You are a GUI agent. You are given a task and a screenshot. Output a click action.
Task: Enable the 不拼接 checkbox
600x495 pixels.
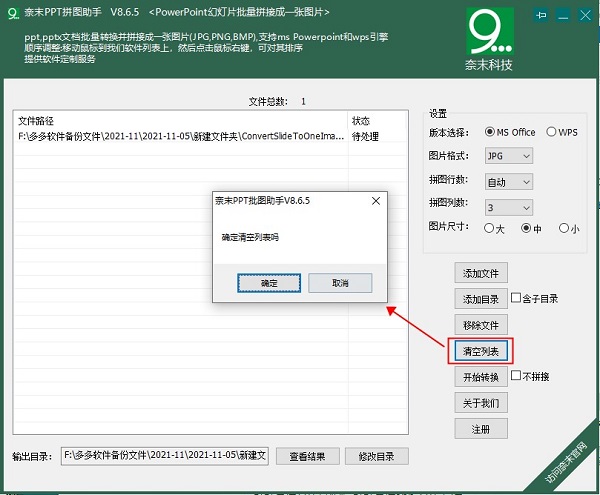[x=516, y=375]
